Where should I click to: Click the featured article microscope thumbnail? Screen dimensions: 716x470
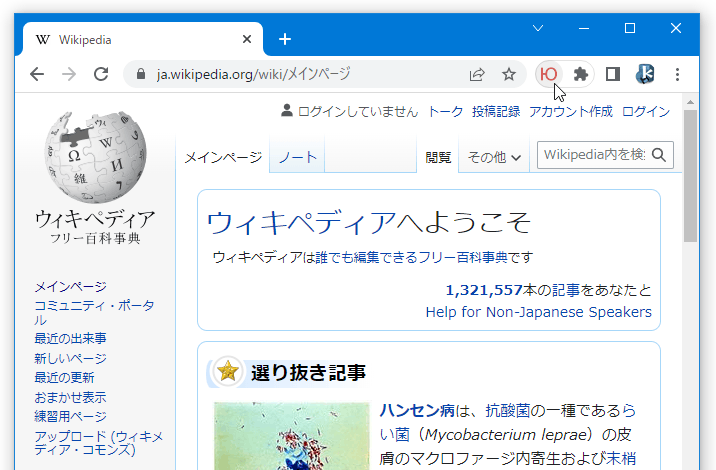click(x=292, y=436)
